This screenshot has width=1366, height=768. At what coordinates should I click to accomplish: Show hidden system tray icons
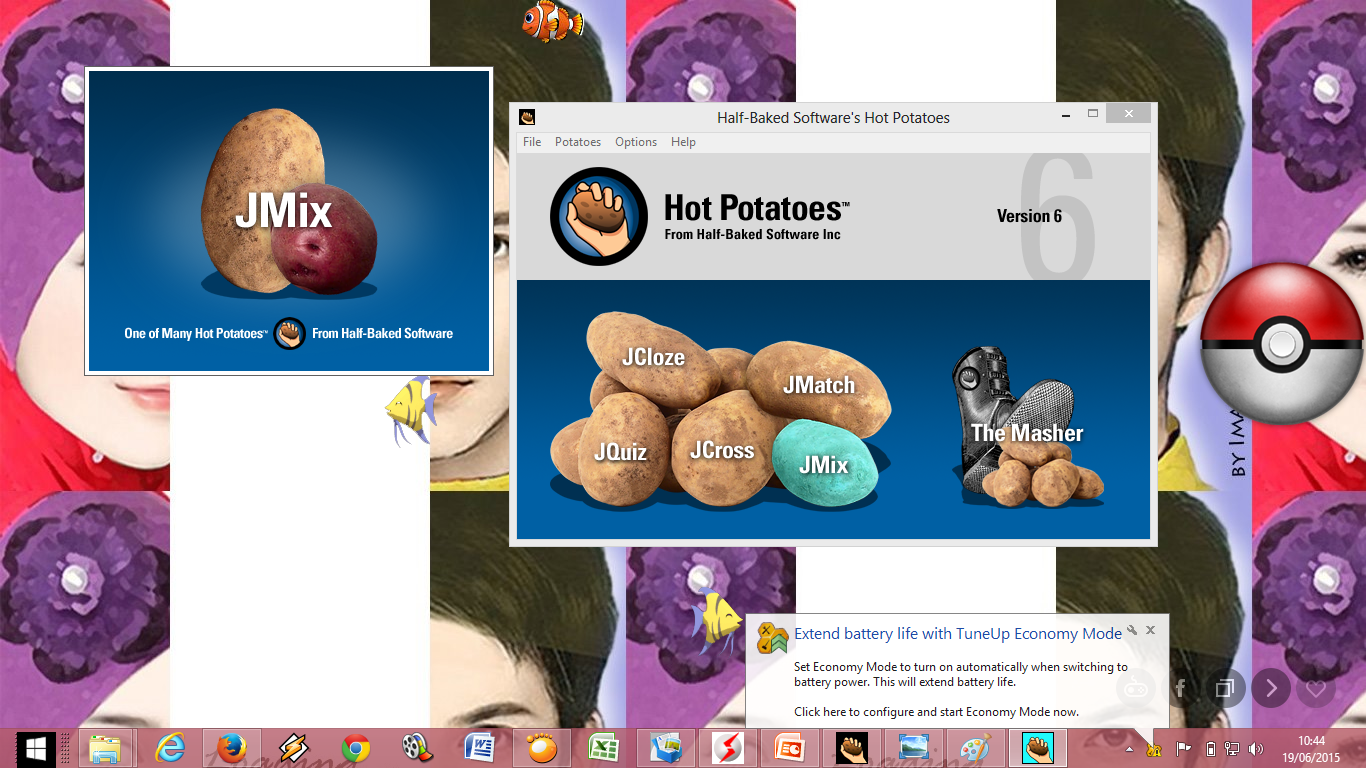pyautogui.click(x=1130, y=749)
